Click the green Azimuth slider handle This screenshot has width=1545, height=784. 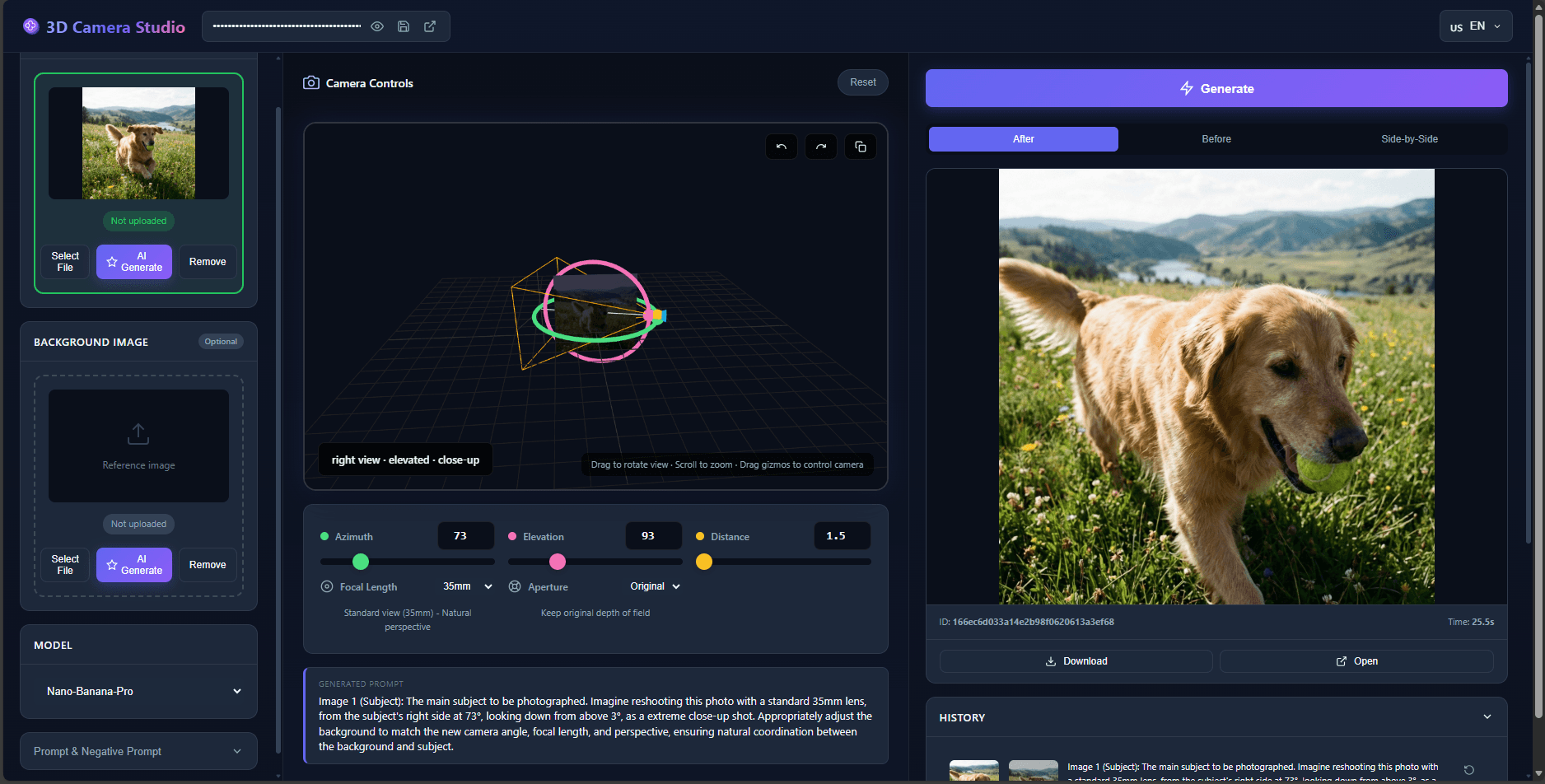point(361,562)
